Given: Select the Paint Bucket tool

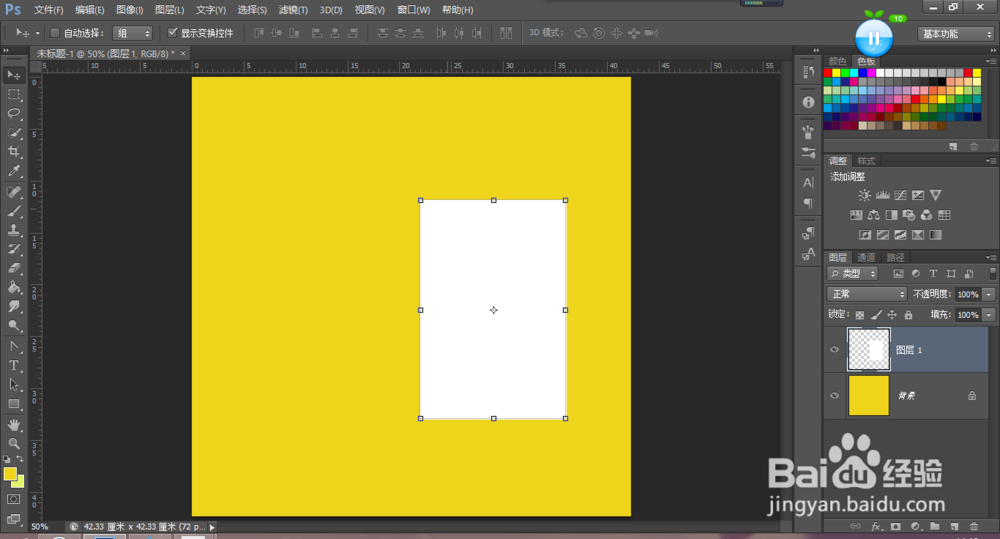Looking at the screenshot, I should (13, 288).
